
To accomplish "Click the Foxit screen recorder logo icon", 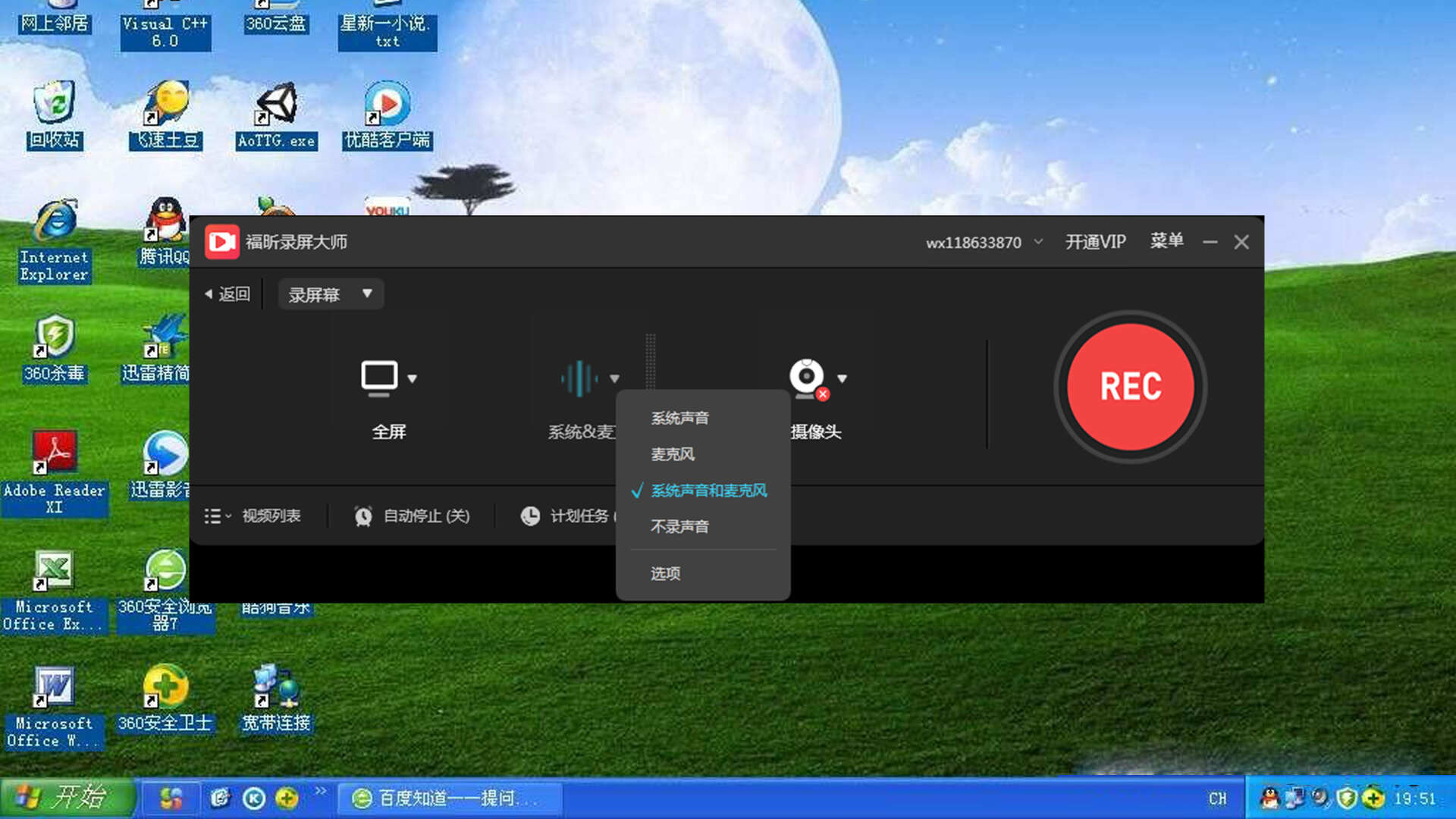I will click(222, 242).
